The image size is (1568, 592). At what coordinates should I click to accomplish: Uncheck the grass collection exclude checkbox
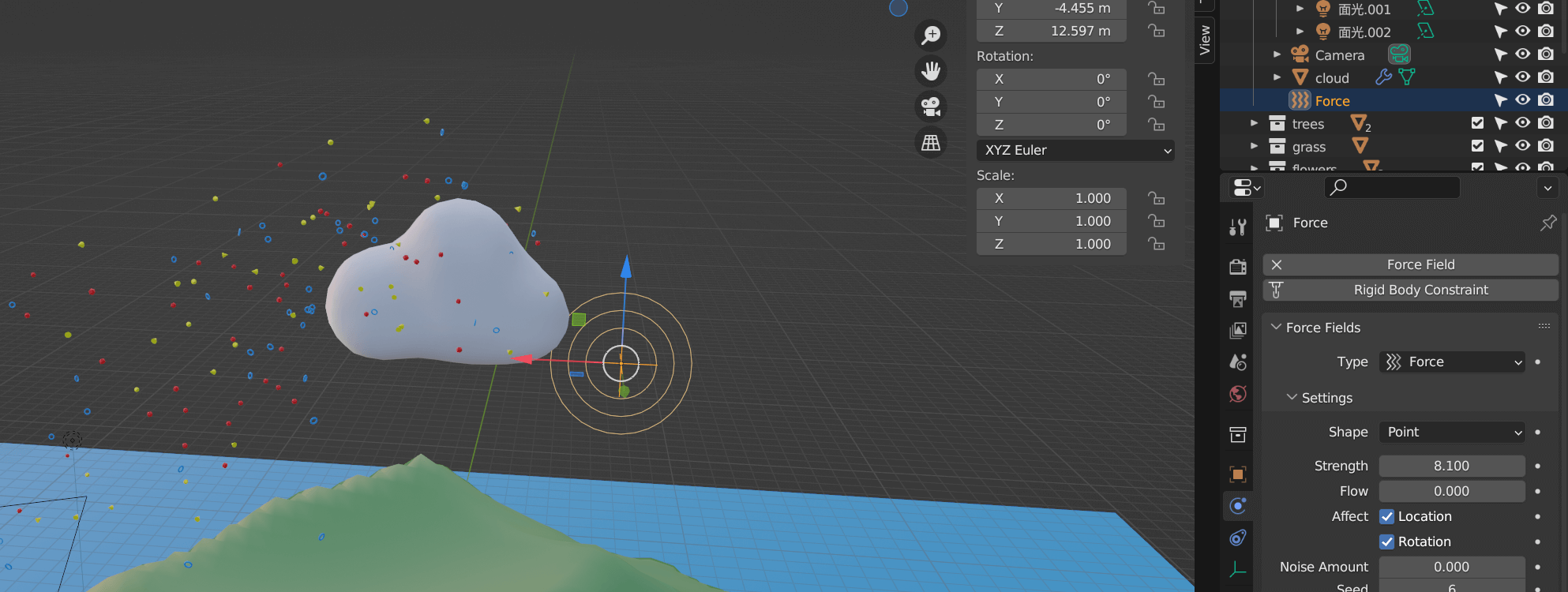(x=1477, y=146)
